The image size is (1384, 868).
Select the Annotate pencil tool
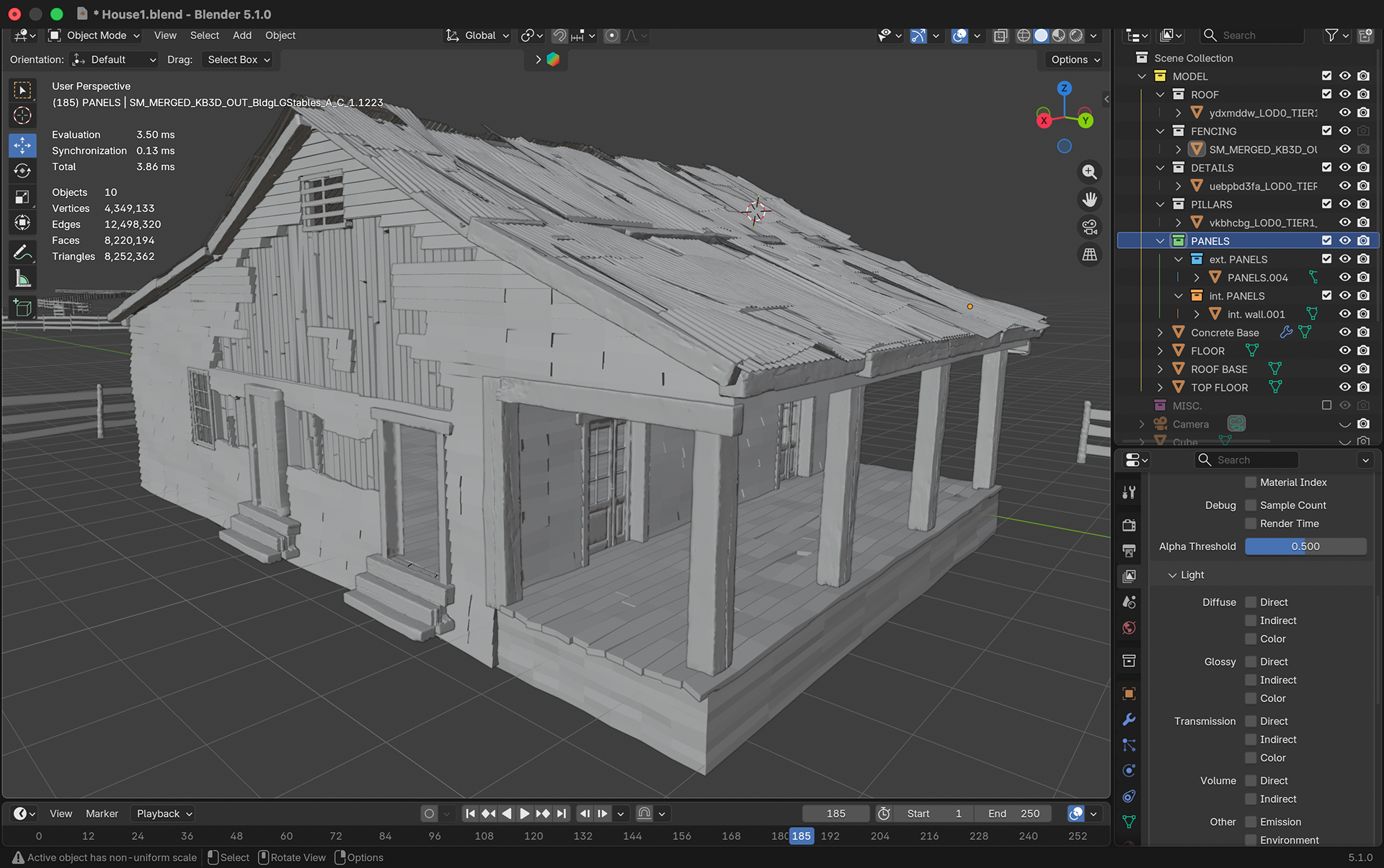tap(22, 252)
